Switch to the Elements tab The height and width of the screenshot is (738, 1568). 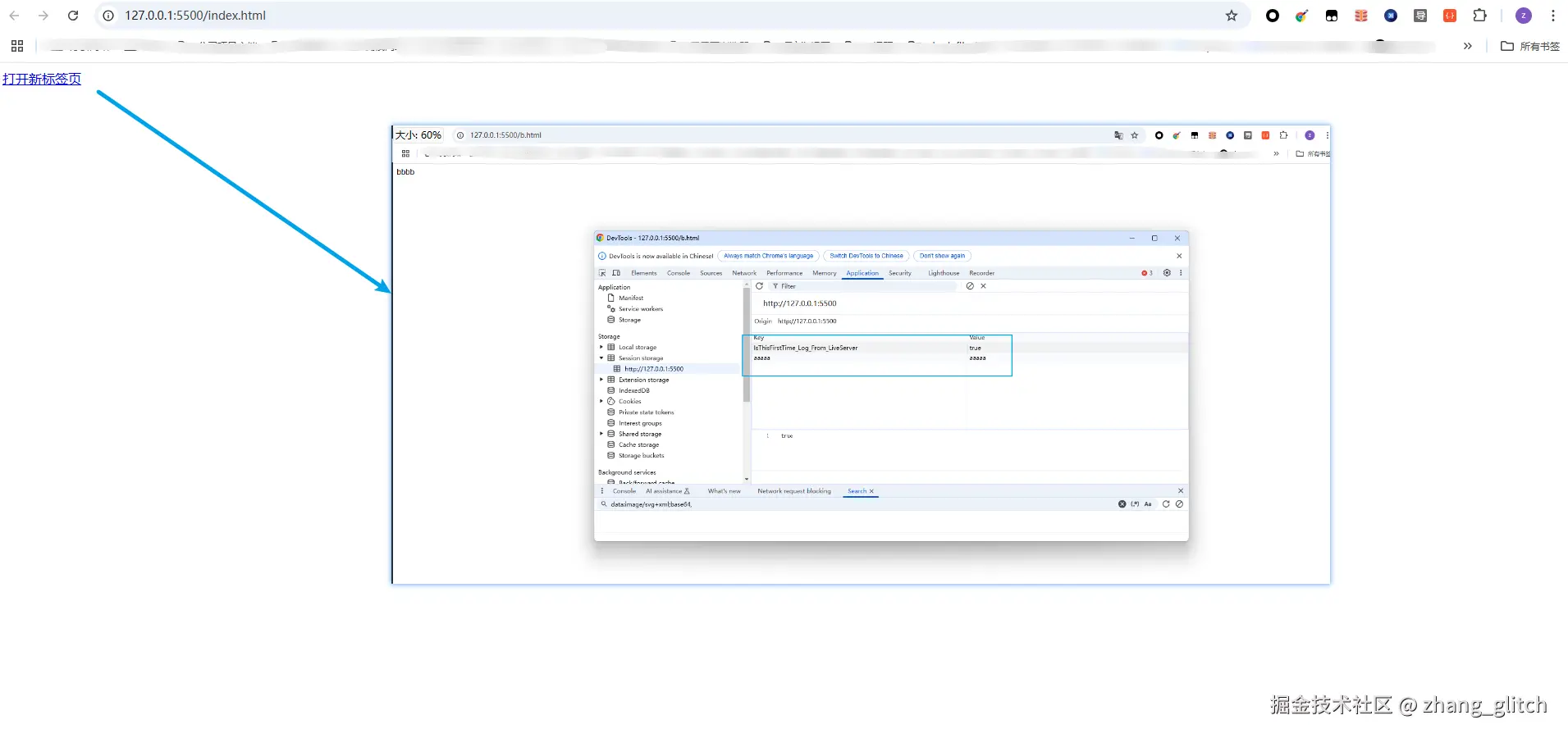pos(644,273)
